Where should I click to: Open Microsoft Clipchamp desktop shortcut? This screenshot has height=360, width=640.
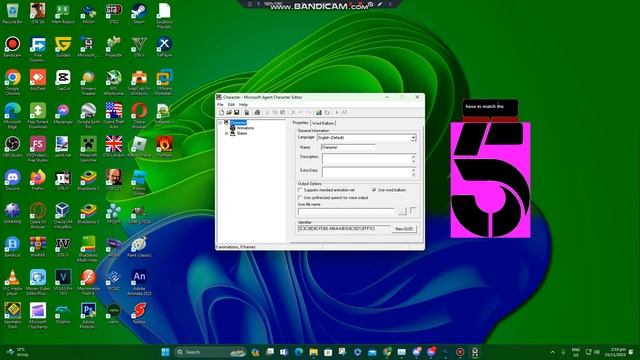pos(38,316)
